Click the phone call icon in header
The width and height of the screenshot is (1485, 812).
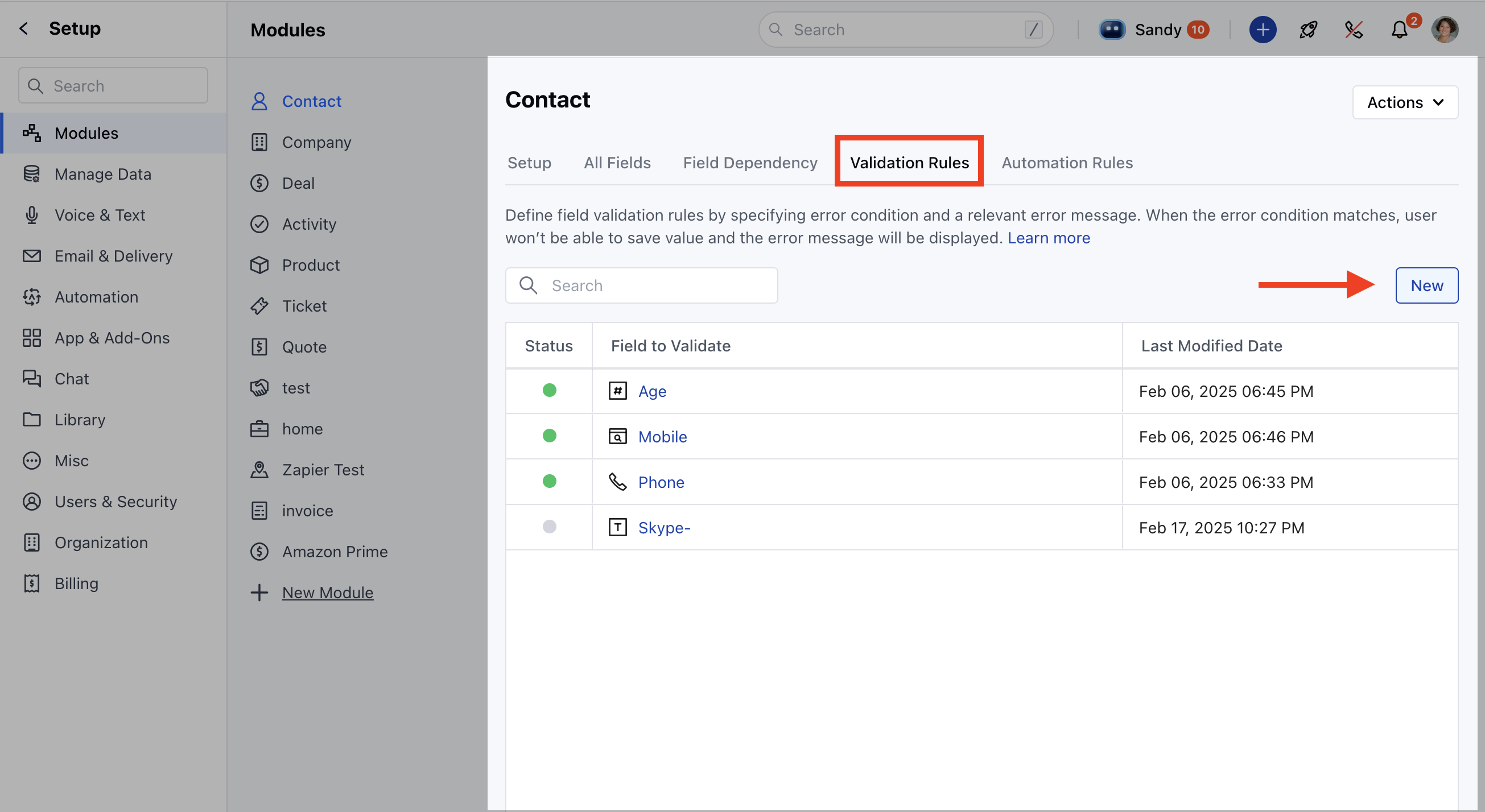1354,30
